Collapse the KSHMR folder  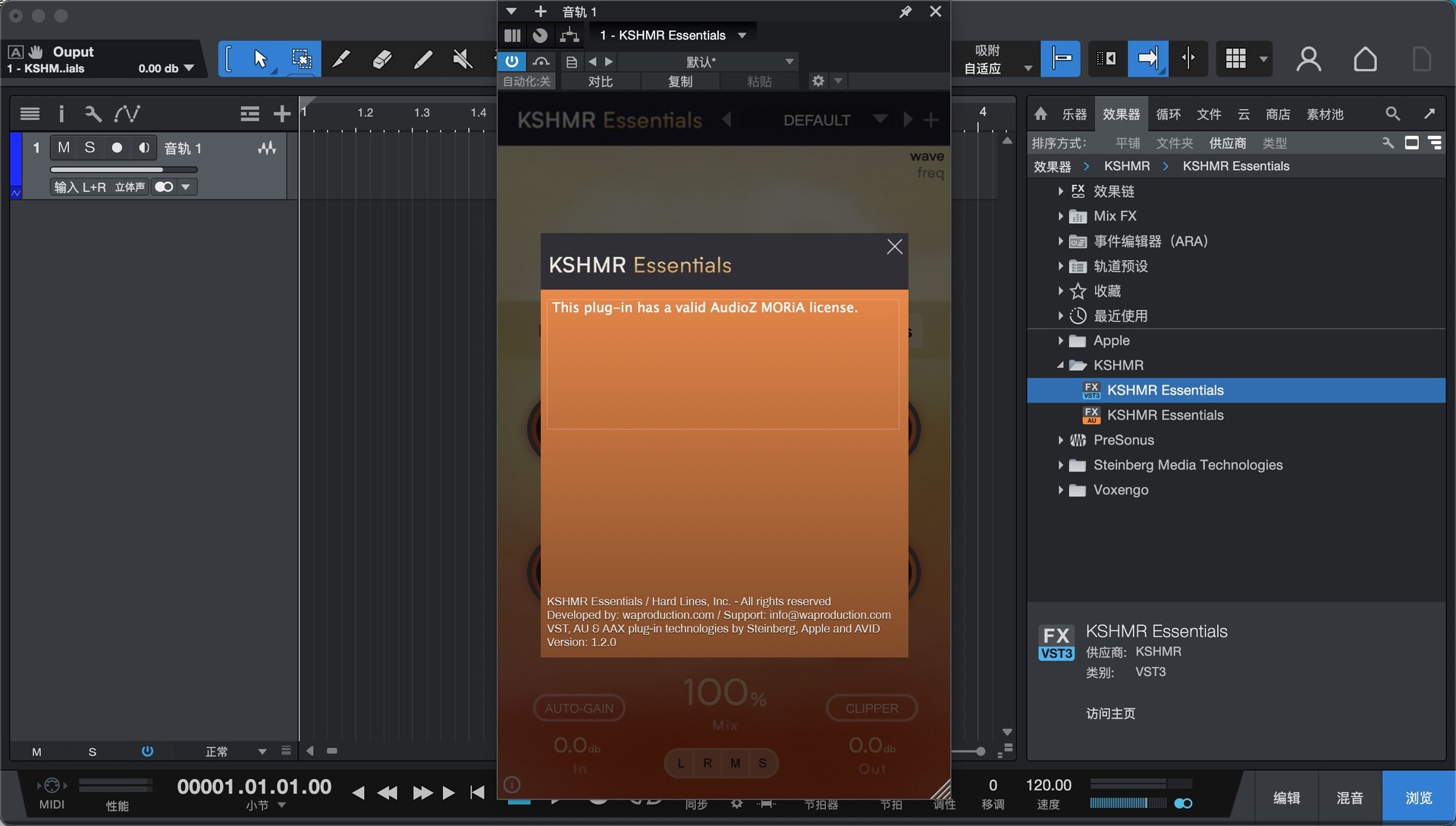(x=1060, y=366)
